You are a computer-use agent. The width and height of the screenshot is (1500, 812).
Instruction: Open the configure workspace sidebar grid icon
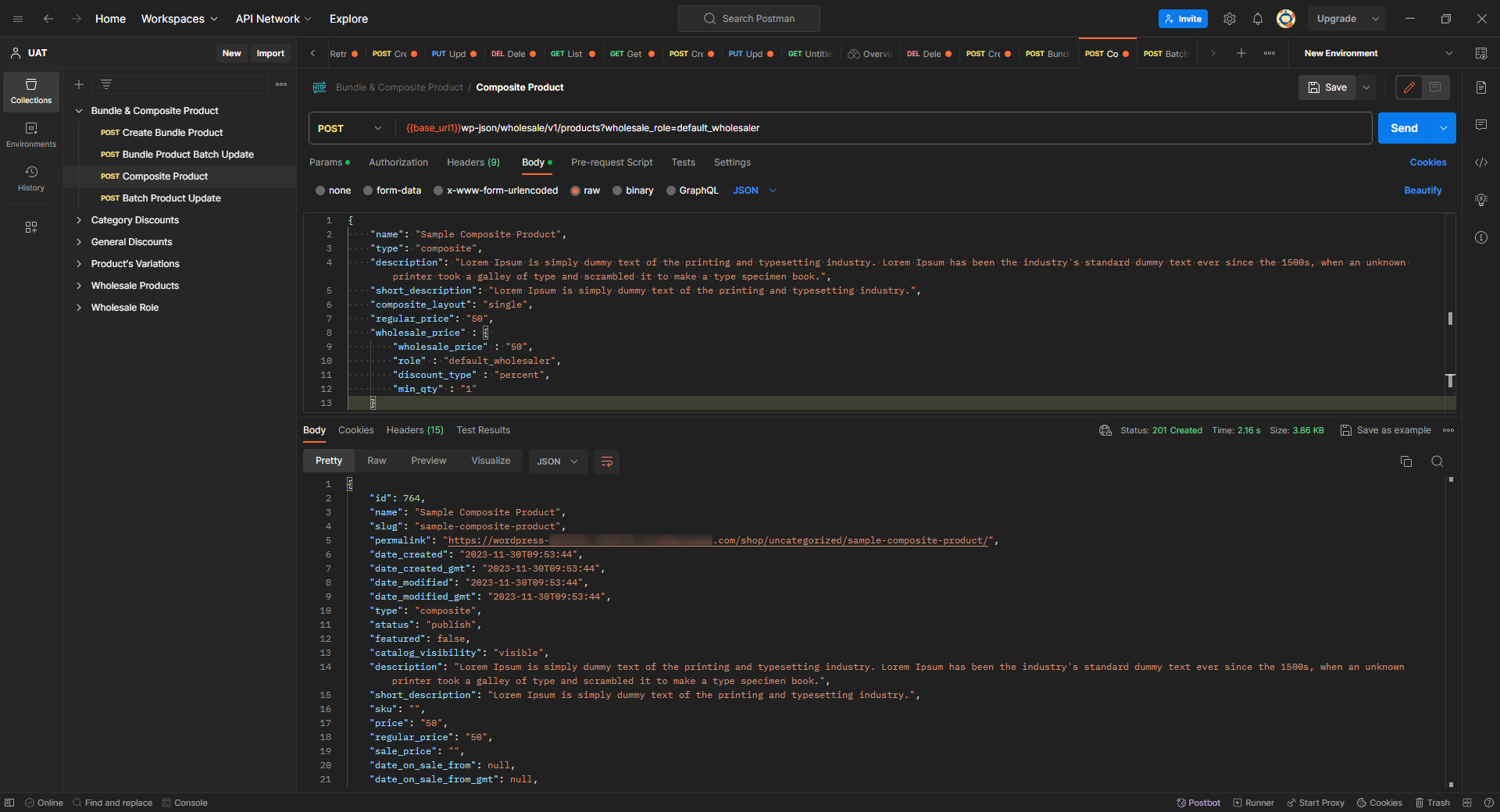[x=31, y=227]
